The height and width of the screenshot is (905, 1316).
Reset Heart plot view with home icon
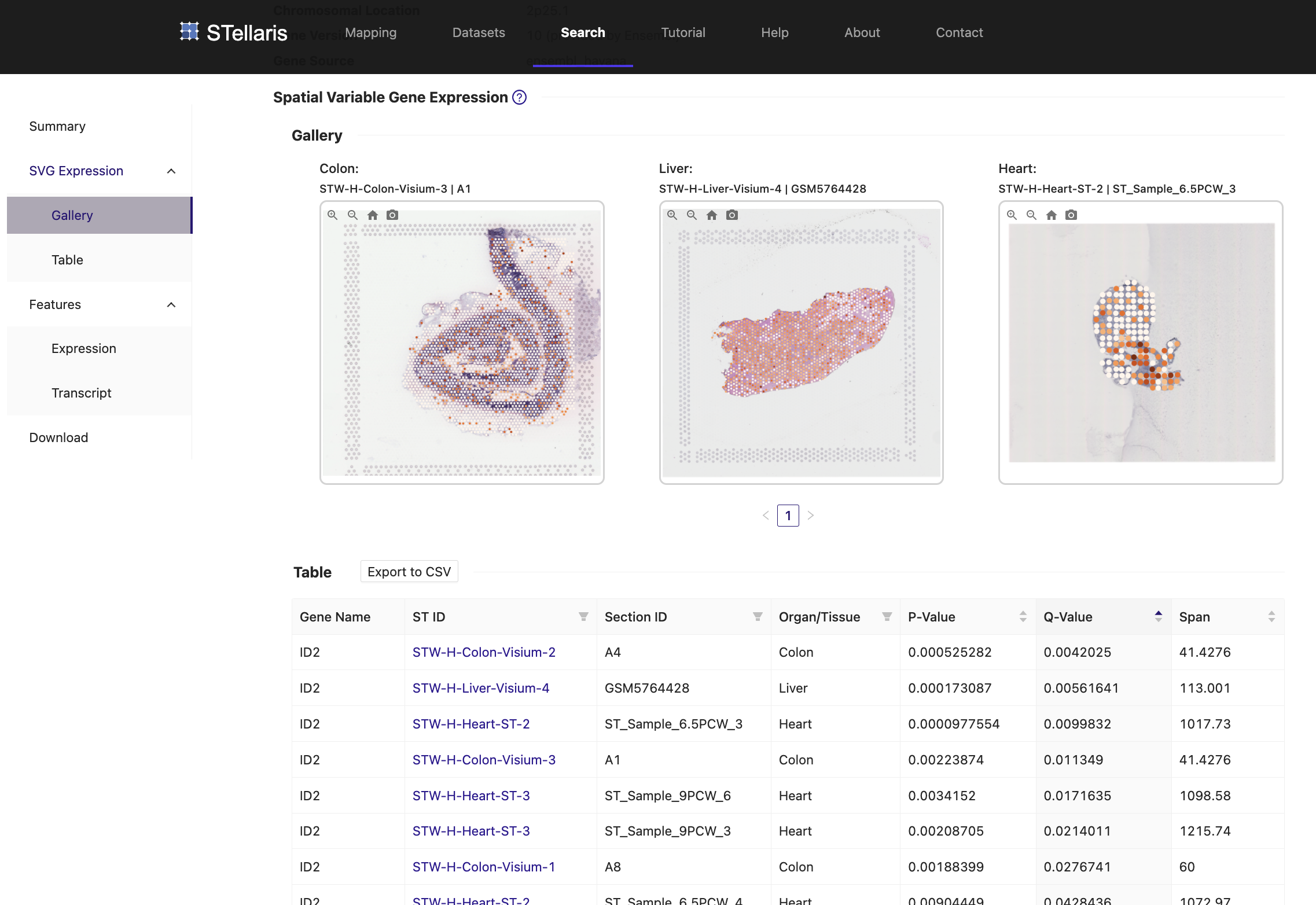click(1052, 215)
